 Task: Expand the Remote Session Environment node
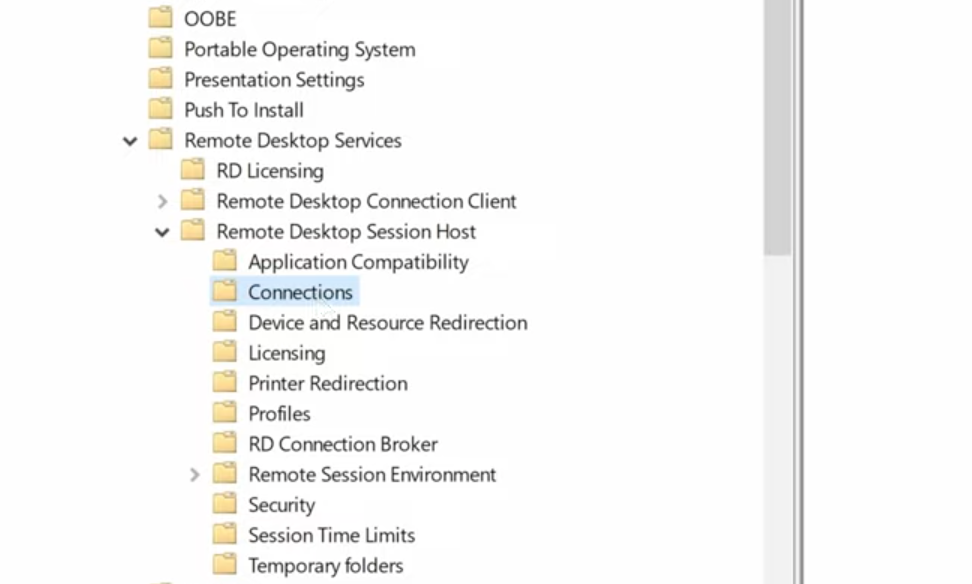194,475
